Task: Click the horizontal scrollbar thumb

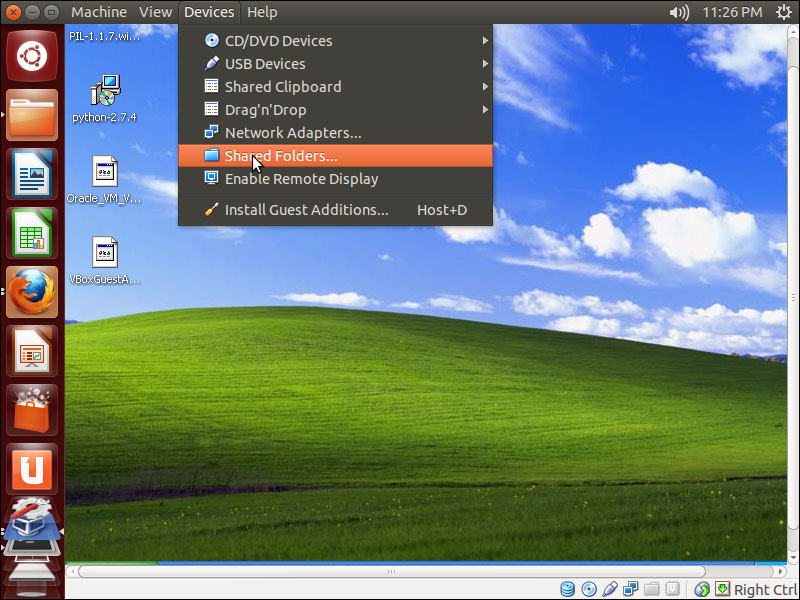Action: tap(392, 571)
